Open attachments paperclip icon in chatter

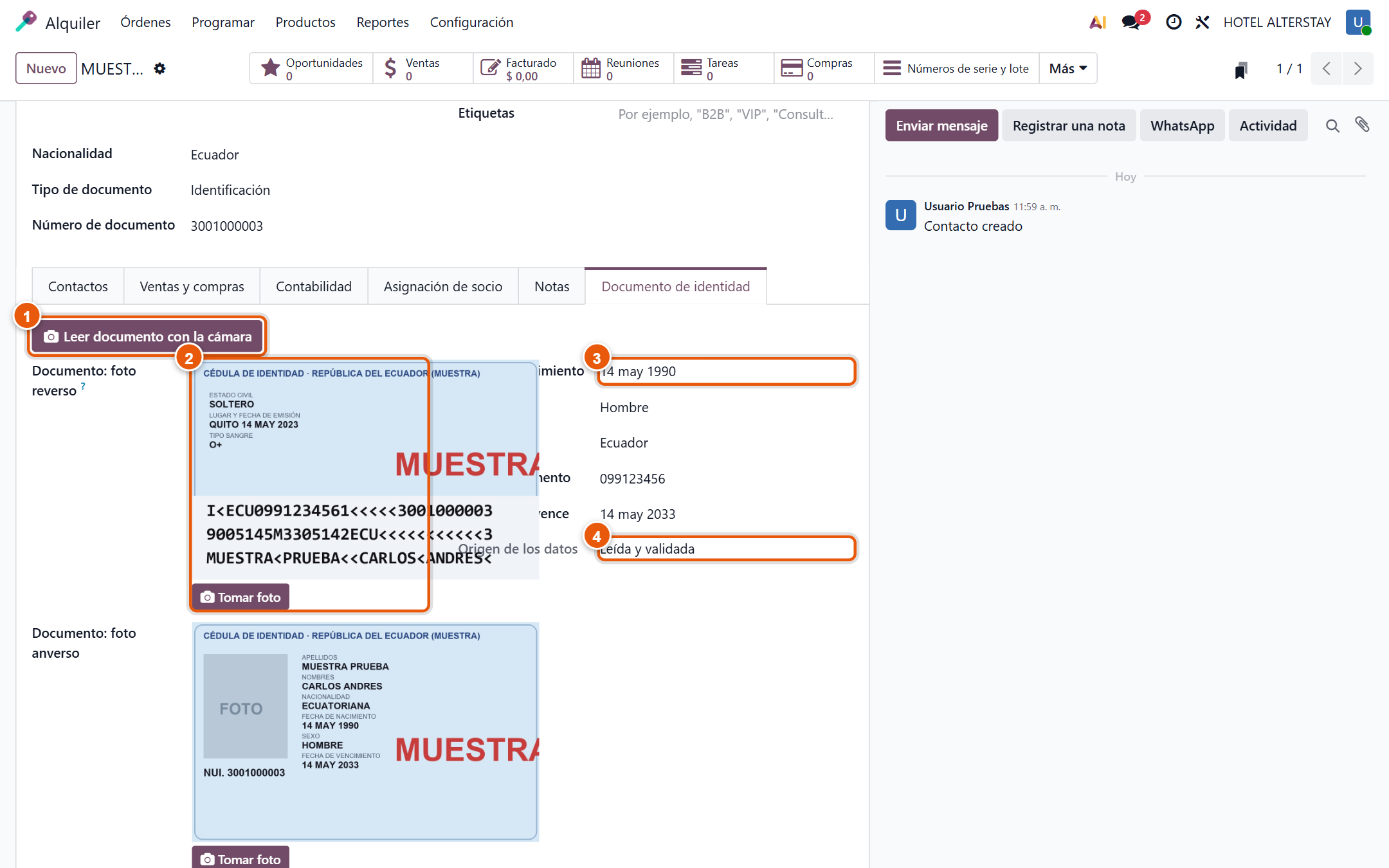click(1362, 125)
